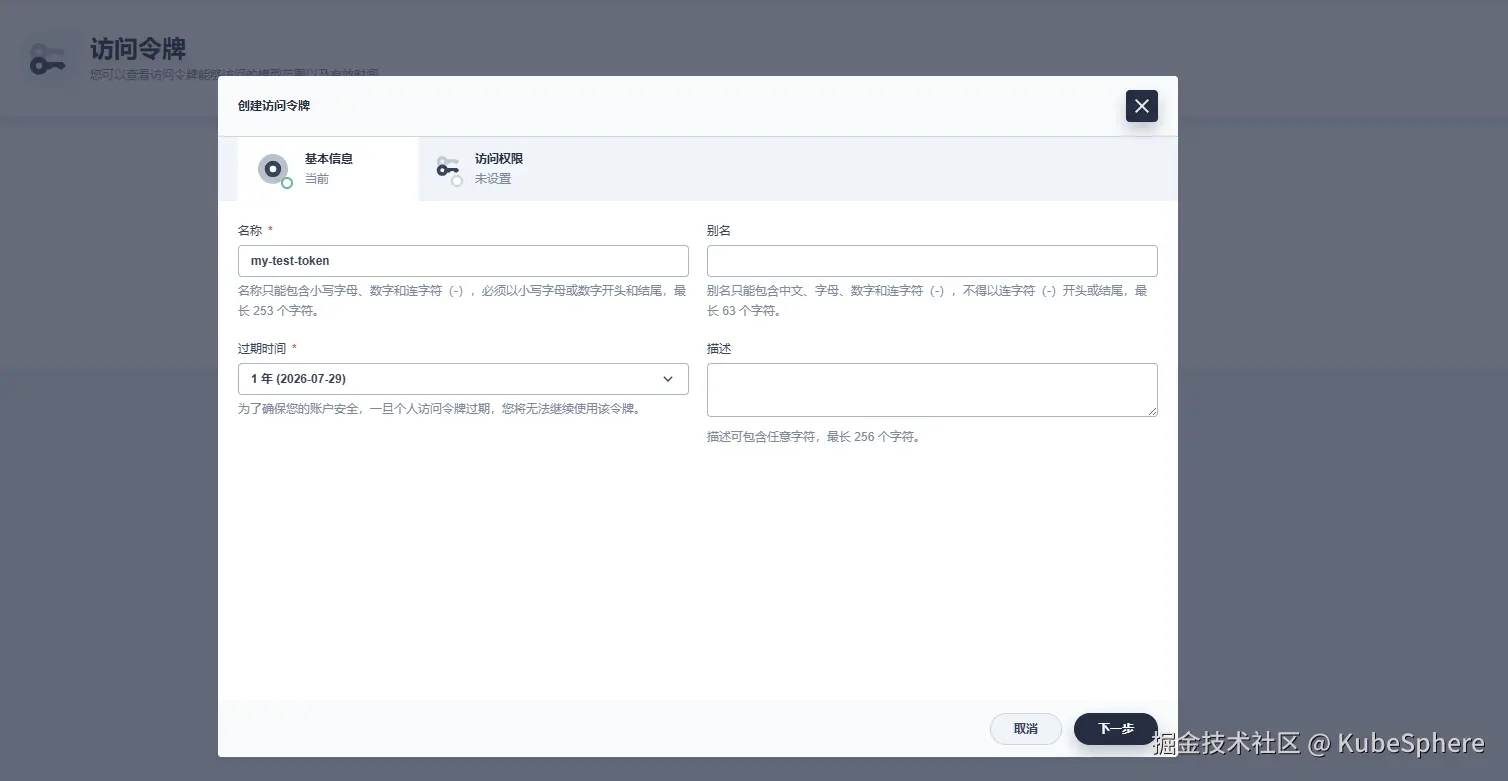The image size is (1508, 781).
Task: Select the 基本信息 step tab
Action: (328, 169)
